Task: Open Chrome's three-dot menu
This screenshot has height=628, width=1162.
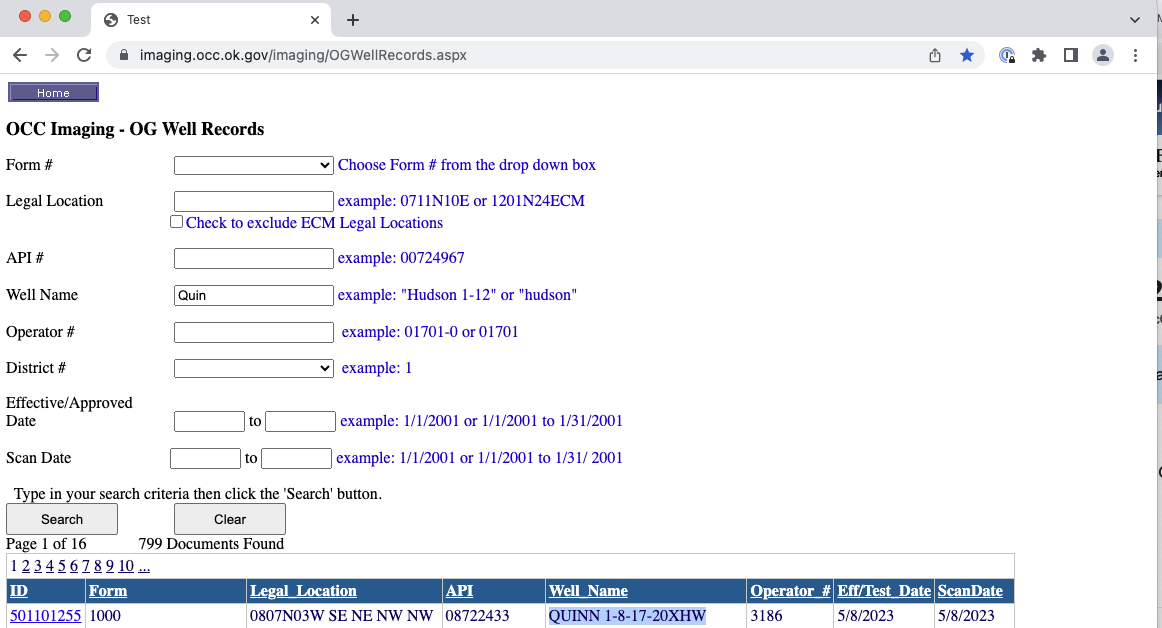Action: (x=1135, y=55)
